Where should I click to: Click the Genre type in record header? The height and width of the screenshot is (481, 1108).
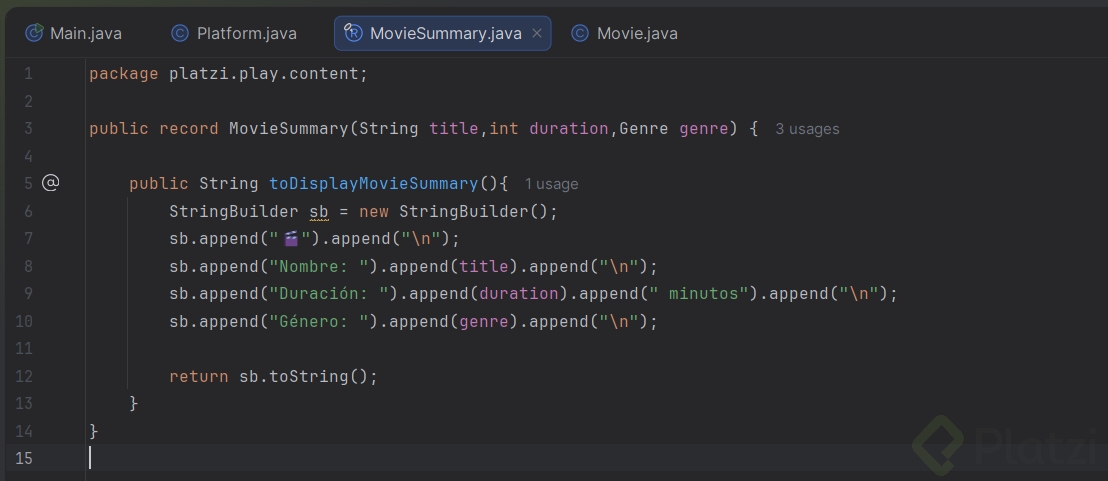tap(643, 128)
